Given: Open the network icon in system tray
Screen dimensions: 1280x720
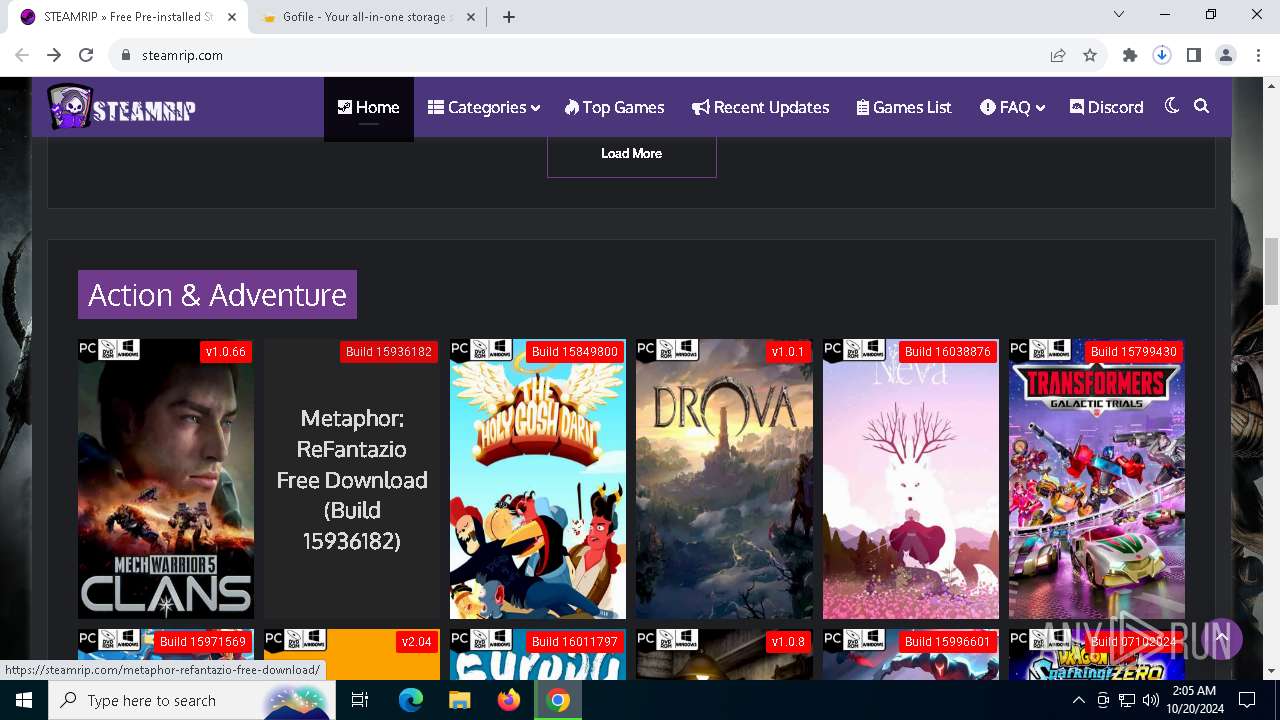Looking at the screenshot, I should tap(1127, 700).
